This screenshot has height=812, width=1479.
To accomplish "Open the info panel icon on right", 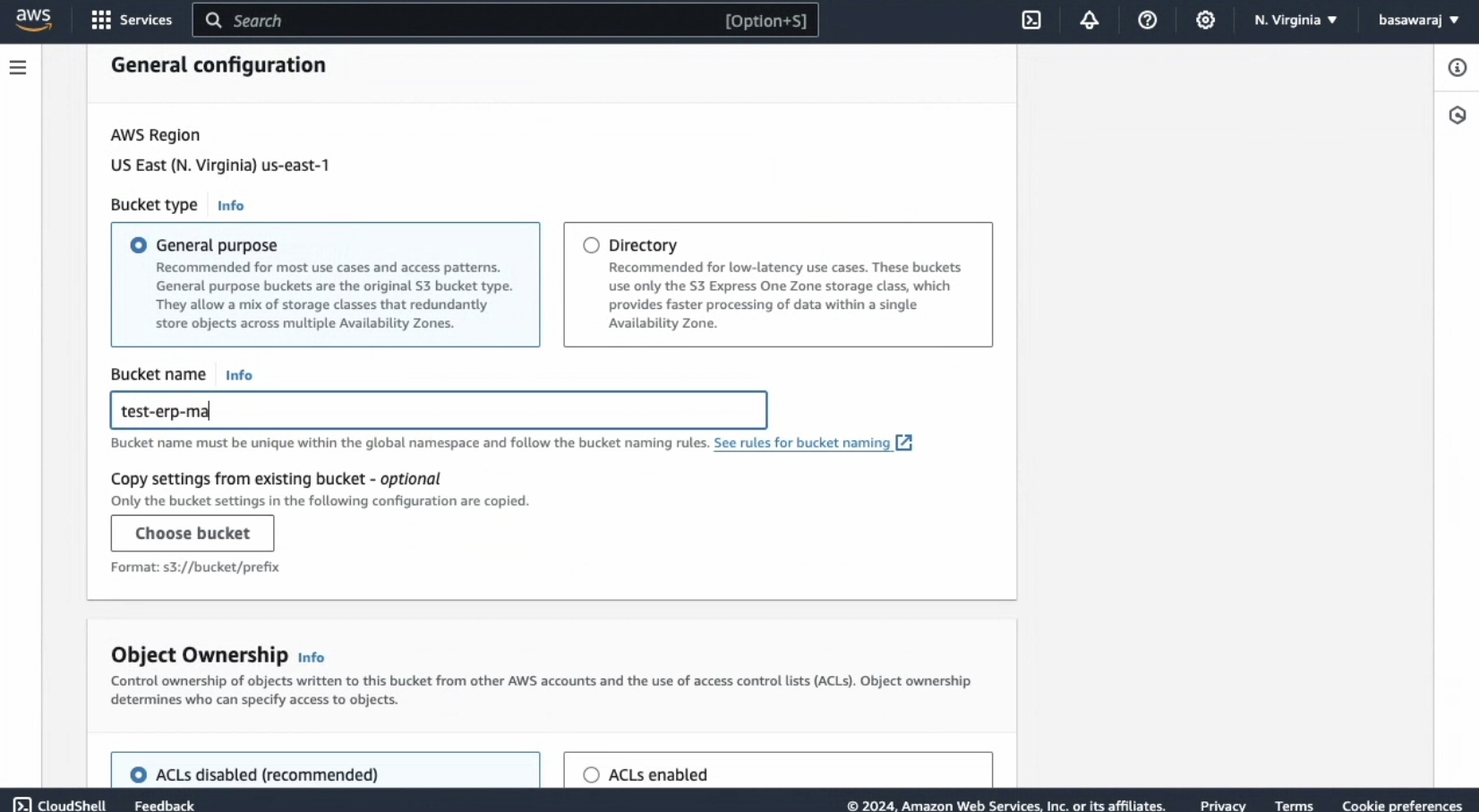I will (1458, 68).
